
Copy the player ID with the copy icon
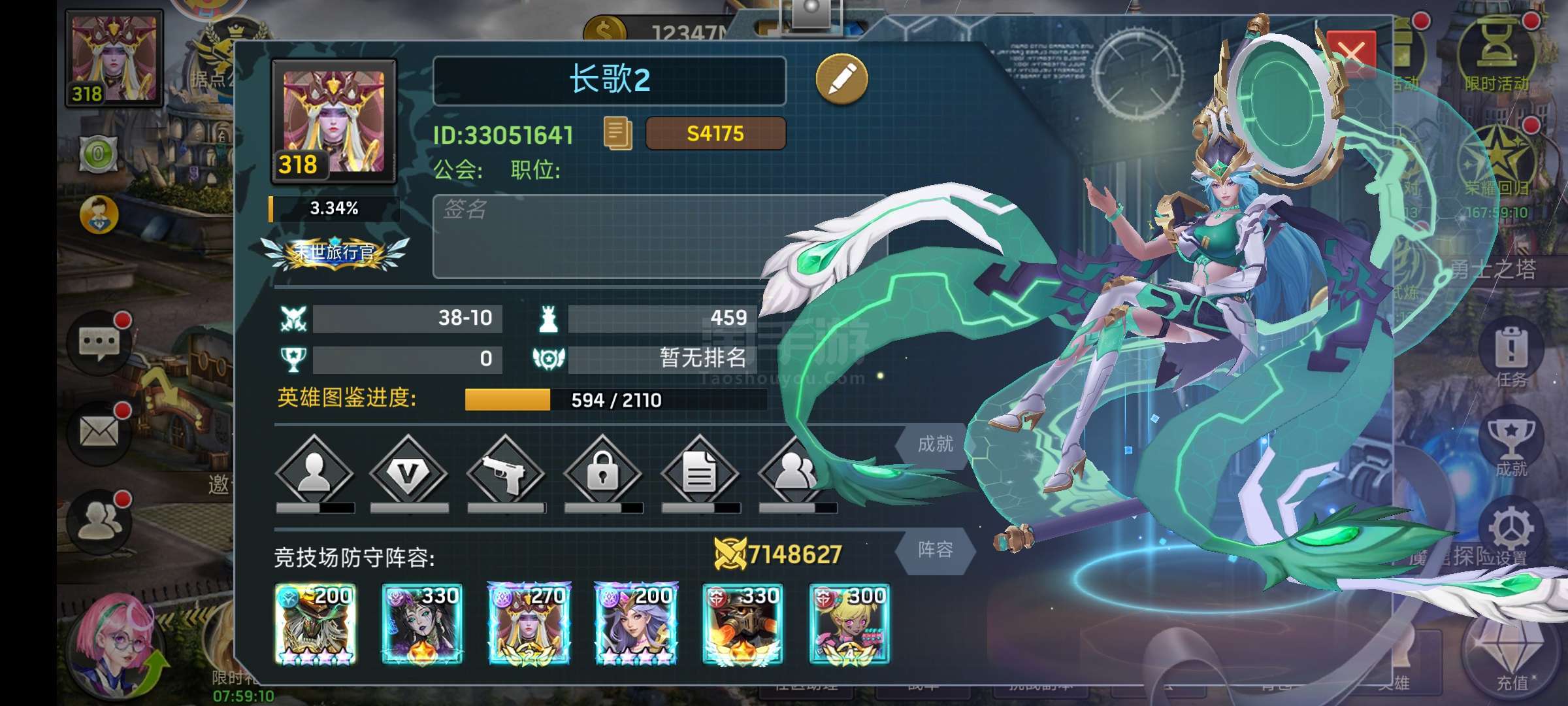(617, 133)
